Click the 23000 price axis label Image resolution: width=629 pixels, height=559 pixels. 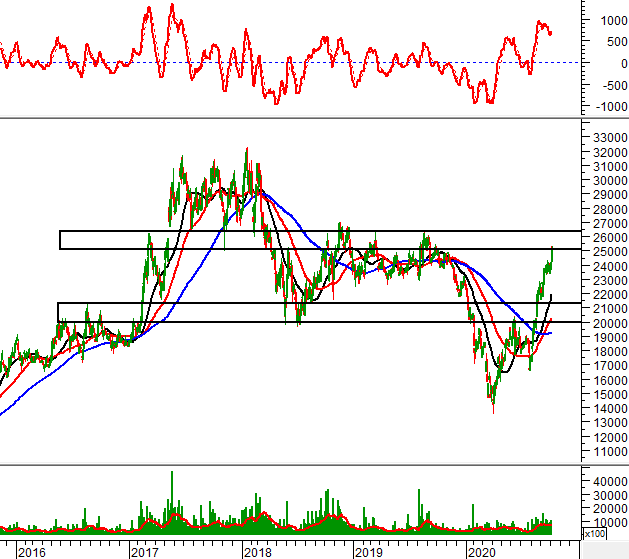pyautogui.click(x=610, y=280)
